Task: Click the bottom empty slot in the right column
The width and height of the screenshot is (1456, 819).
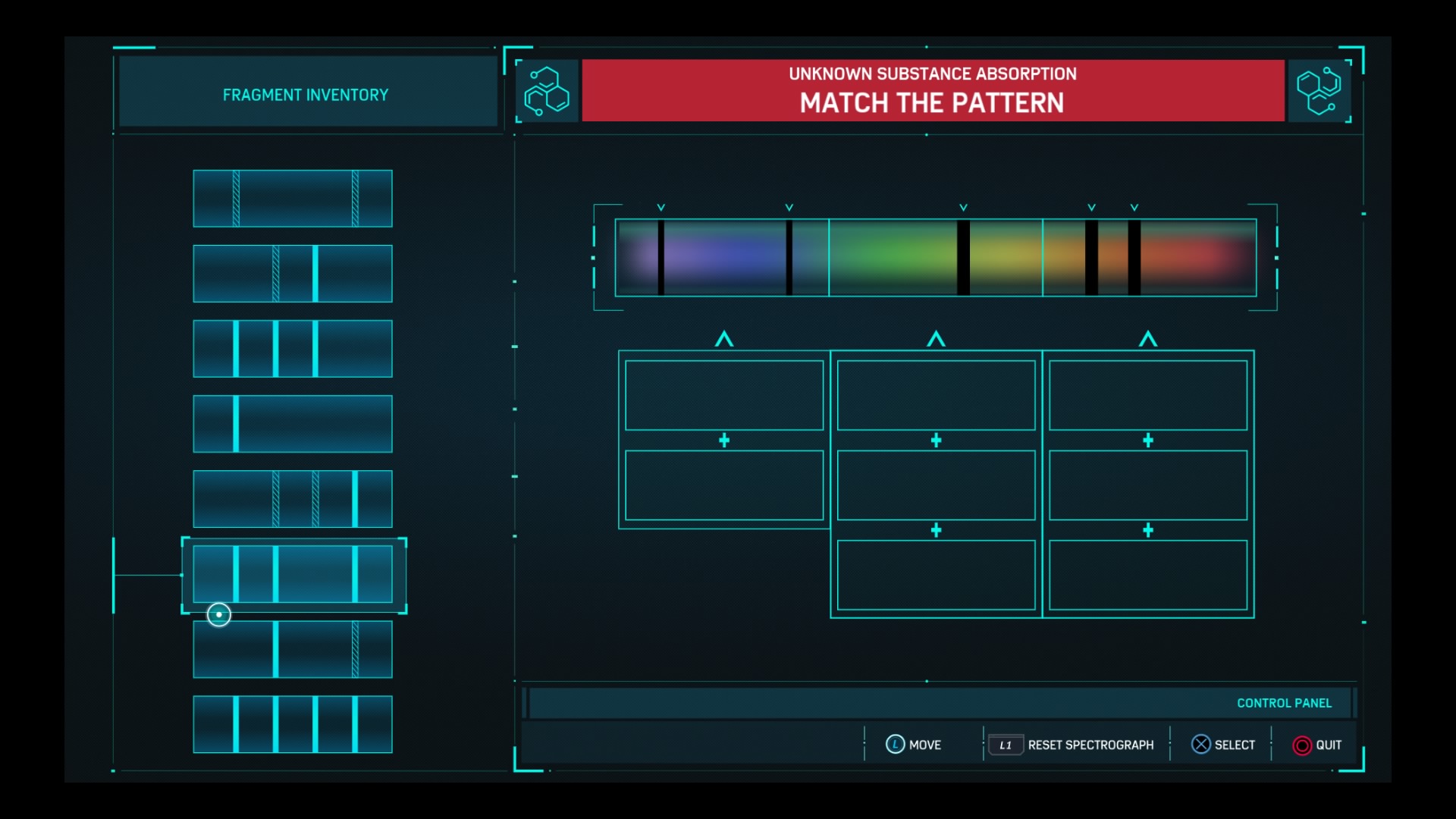Action: tap(1148, 575)
